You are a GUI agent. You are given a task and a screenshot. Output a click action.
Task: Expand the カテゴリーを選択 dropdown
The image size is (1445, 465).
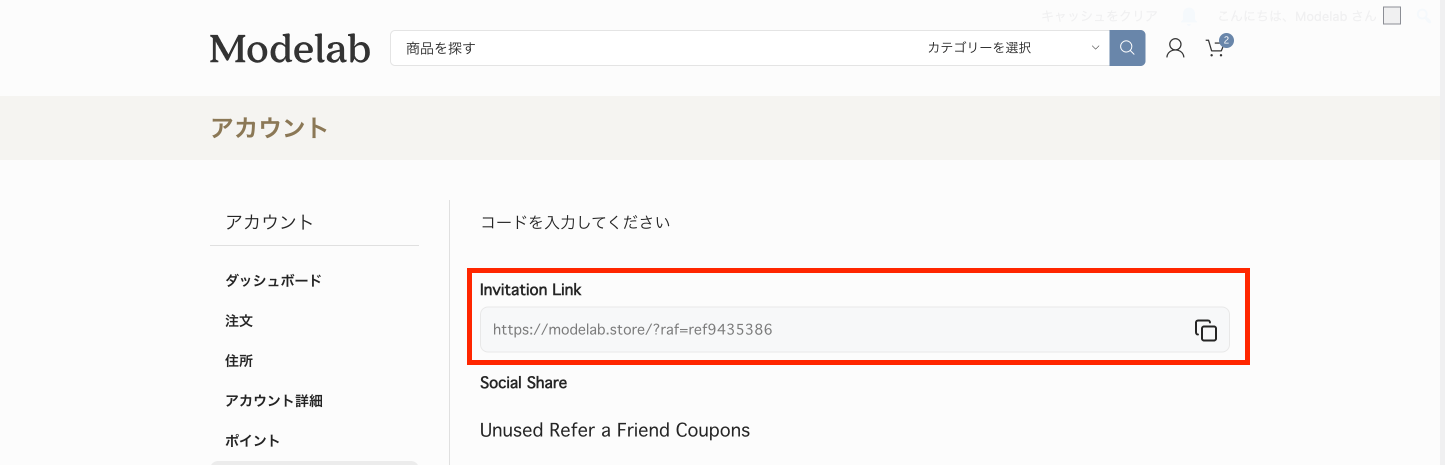[x=1012, y=48]
